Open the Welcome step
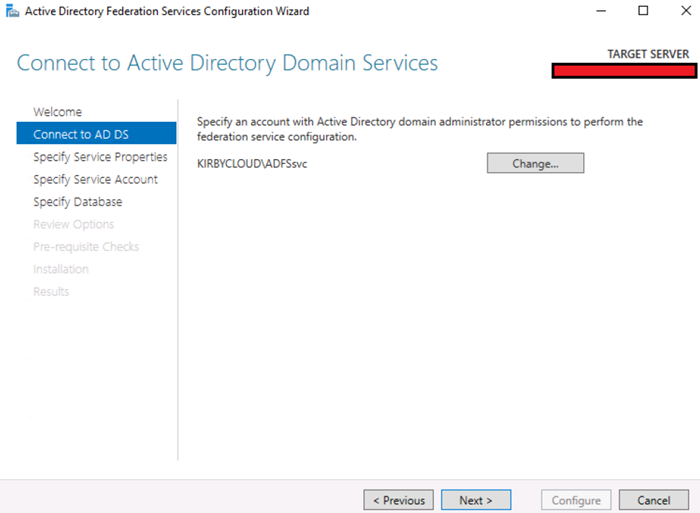Viewport: 700px width, 513px height. click(58, 112)
